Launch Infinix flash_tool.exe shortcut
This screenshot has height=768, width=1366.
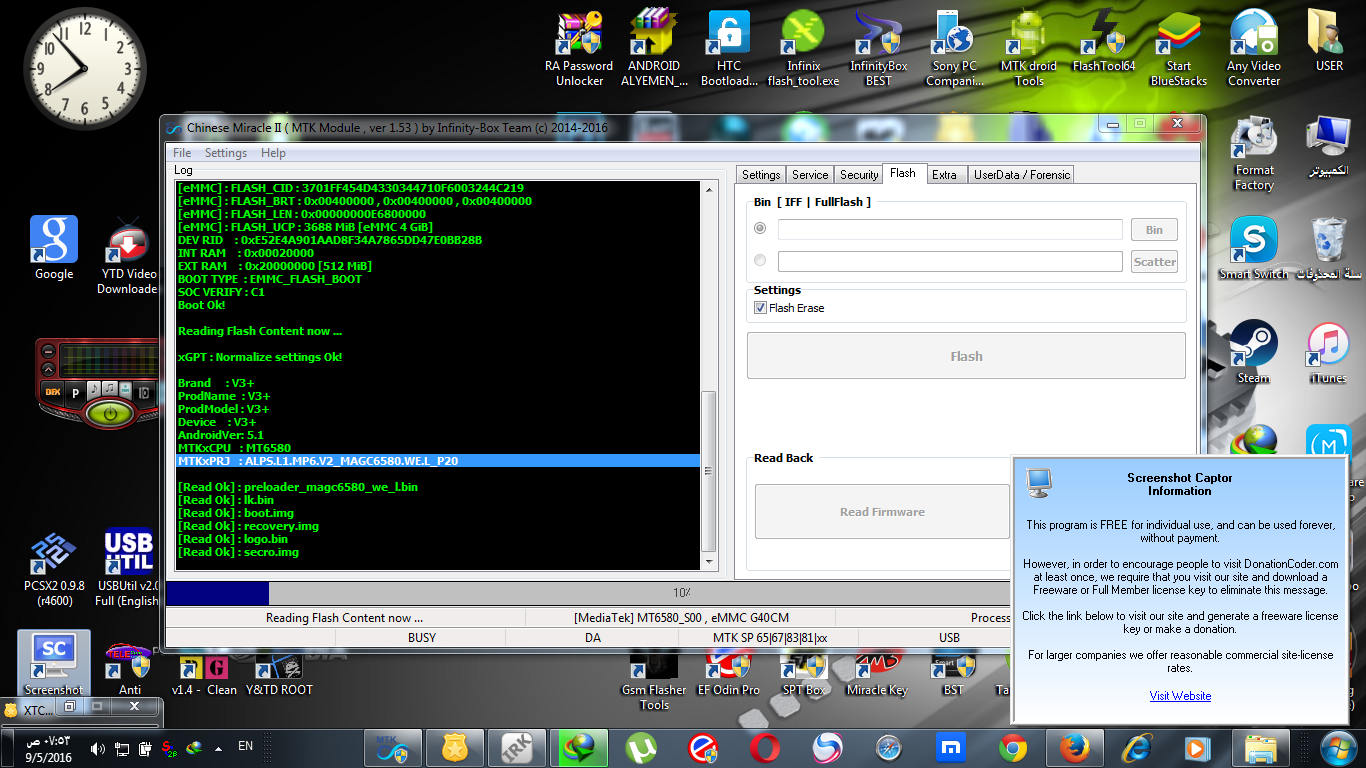(803, 48)
